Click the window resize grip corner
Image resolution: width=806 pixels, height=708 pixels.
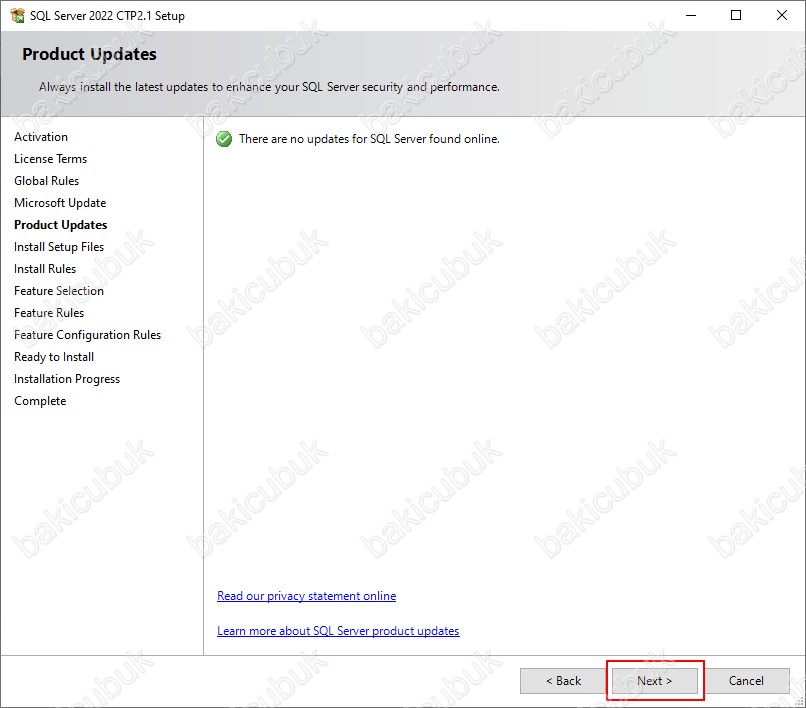click(800, 702)
